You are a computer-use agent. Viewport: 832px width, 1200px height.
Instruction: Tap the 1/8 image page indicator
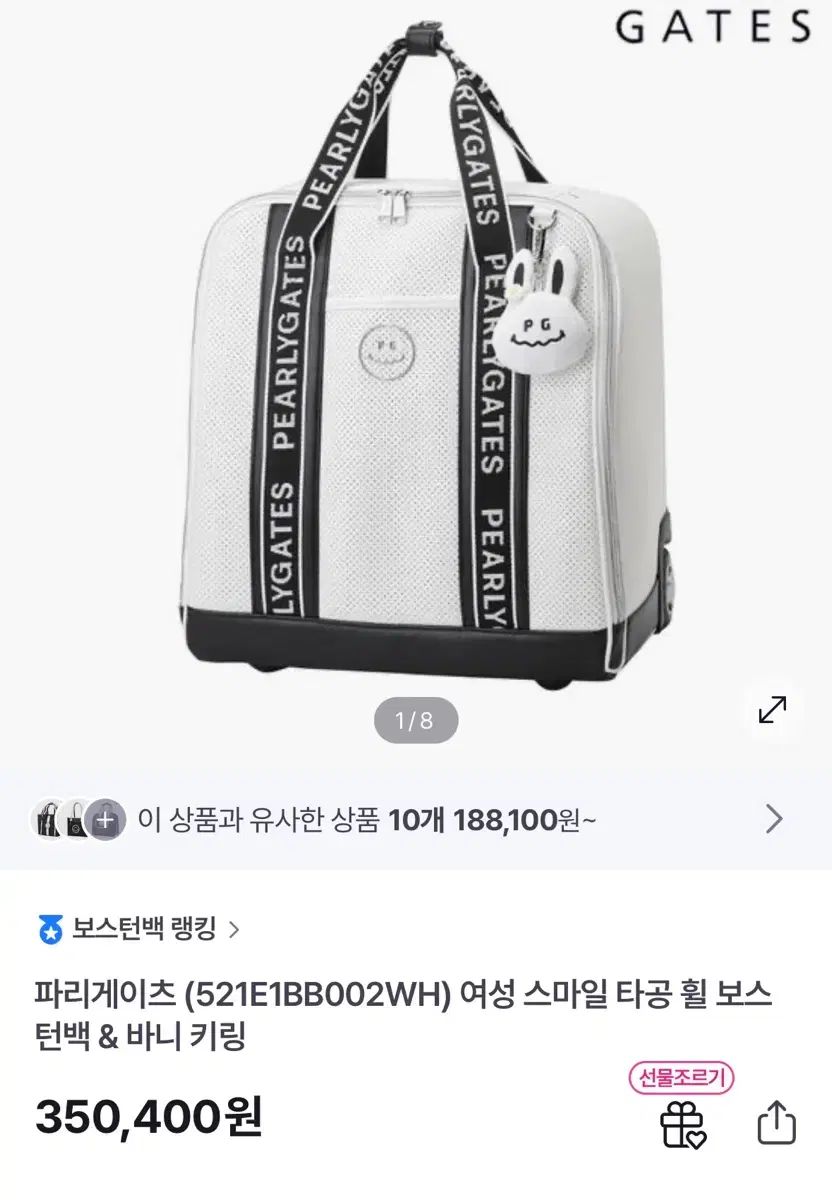click(415, 720)
